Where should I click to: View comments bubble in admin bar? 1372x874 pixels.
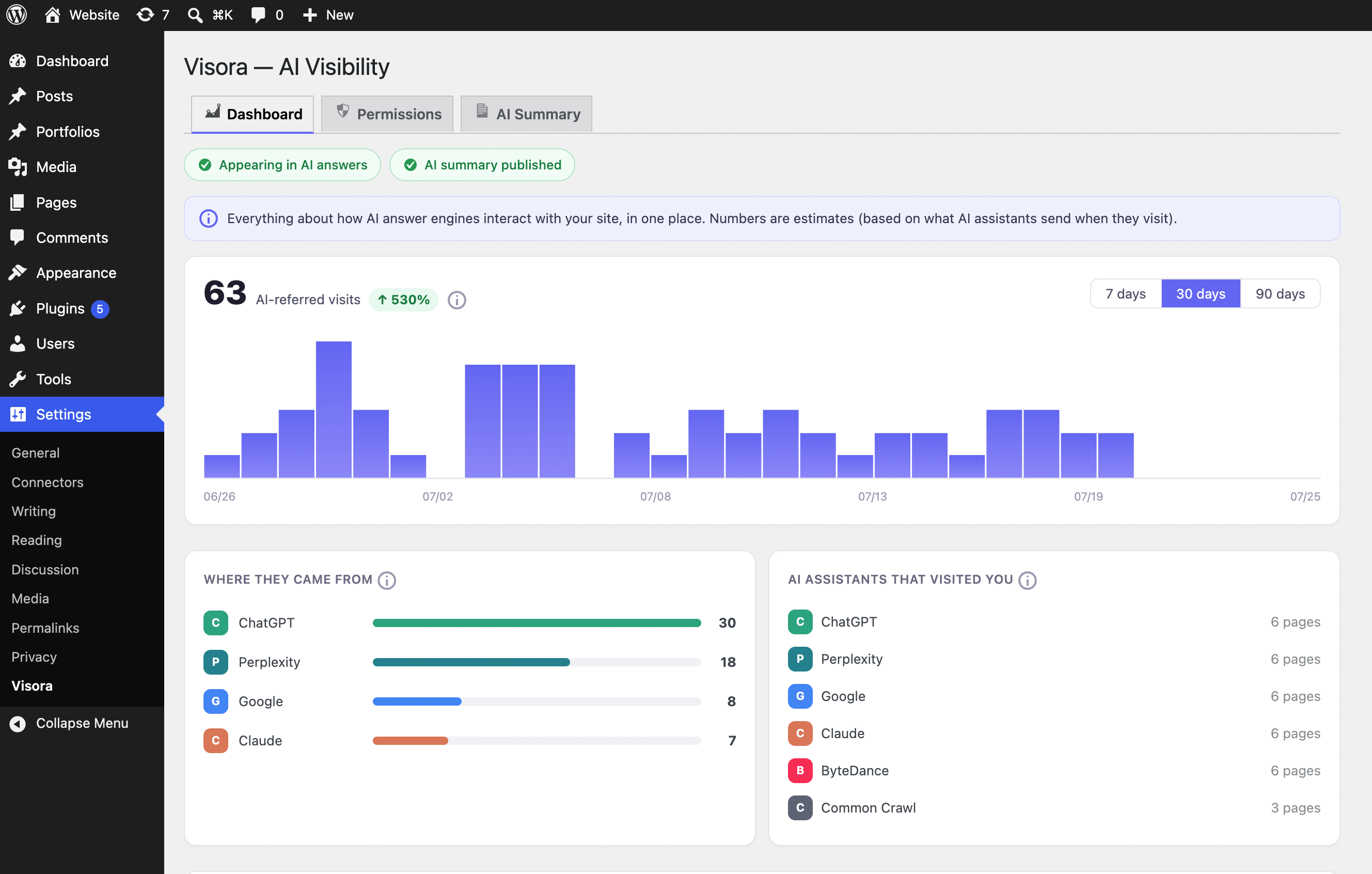pyautogui.click(x=267, y=15)
